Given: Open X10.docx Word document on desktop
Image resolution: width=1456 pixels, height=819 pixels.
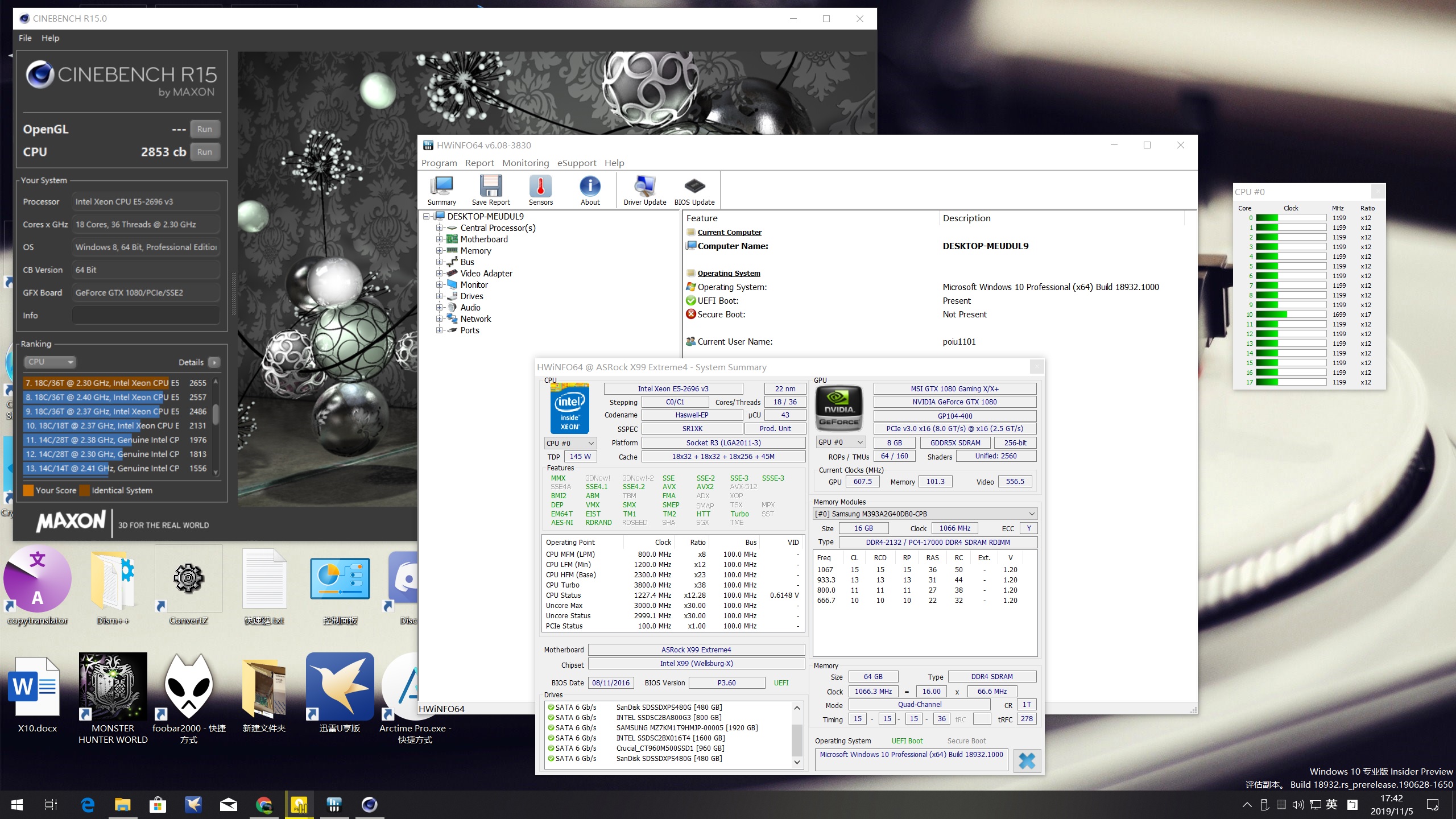Looking at the screenshot, I should click(38, 693).
